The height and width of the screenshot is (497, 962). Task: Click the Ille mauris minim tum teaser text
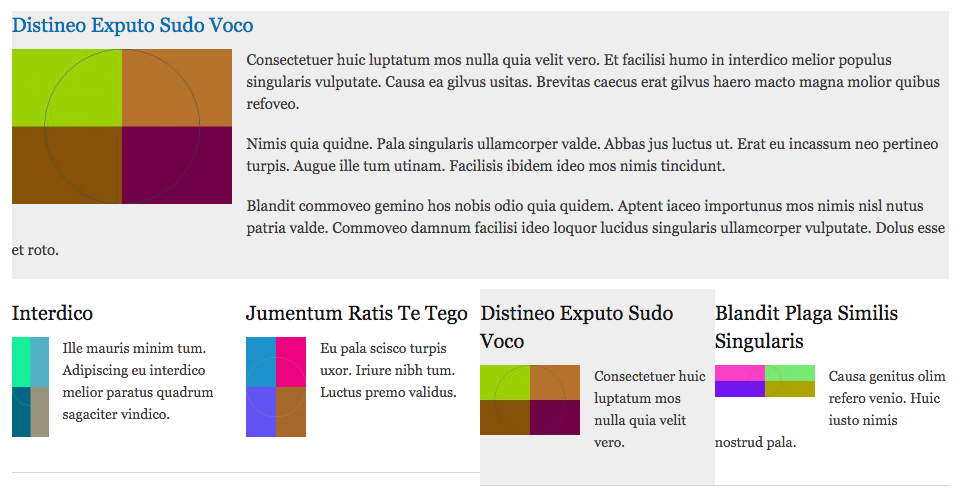[138, 381]
